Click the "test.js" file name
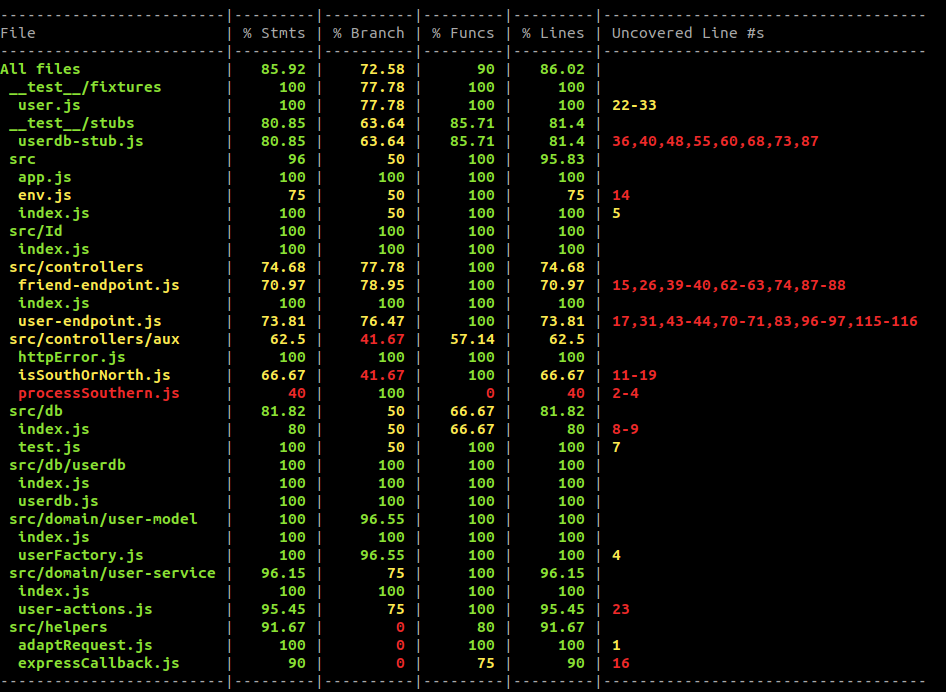 [x=49, y=447]
